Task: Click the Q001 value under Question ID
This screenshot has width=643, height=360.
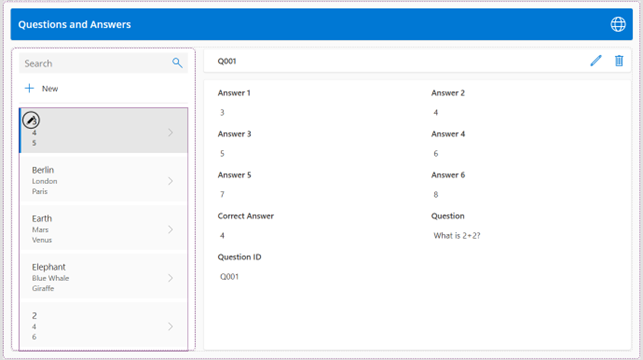Action: coord(229,276)
